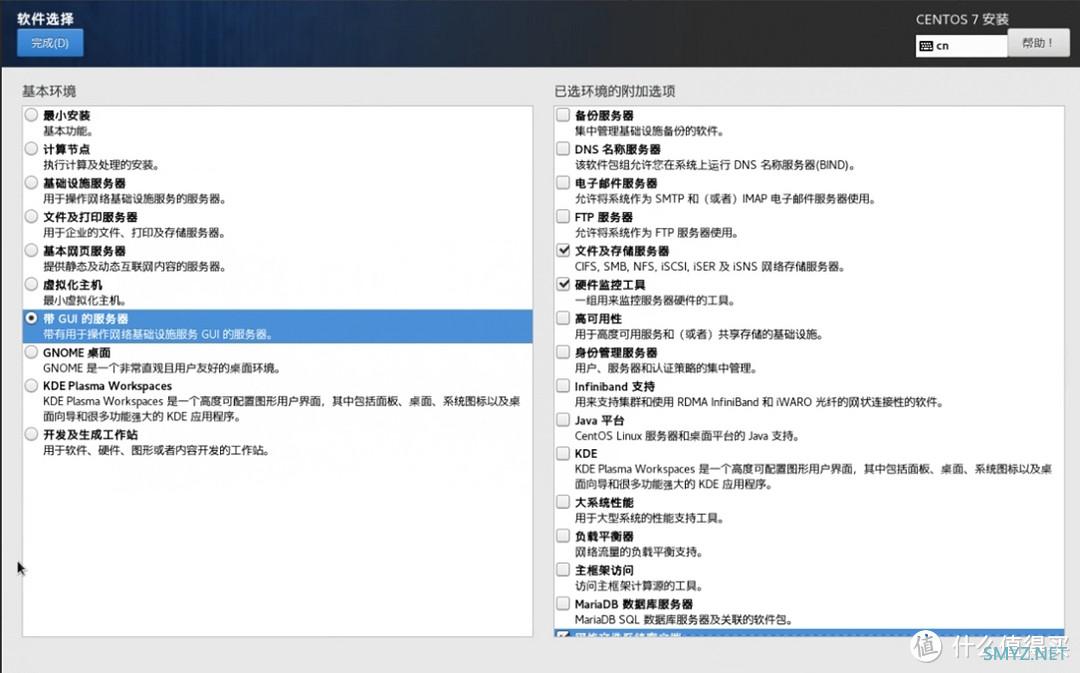Click CentOS Linux Java 支持 description
Image resolution: width=1080 pixels, height=673 pixels.
(687, 436)
